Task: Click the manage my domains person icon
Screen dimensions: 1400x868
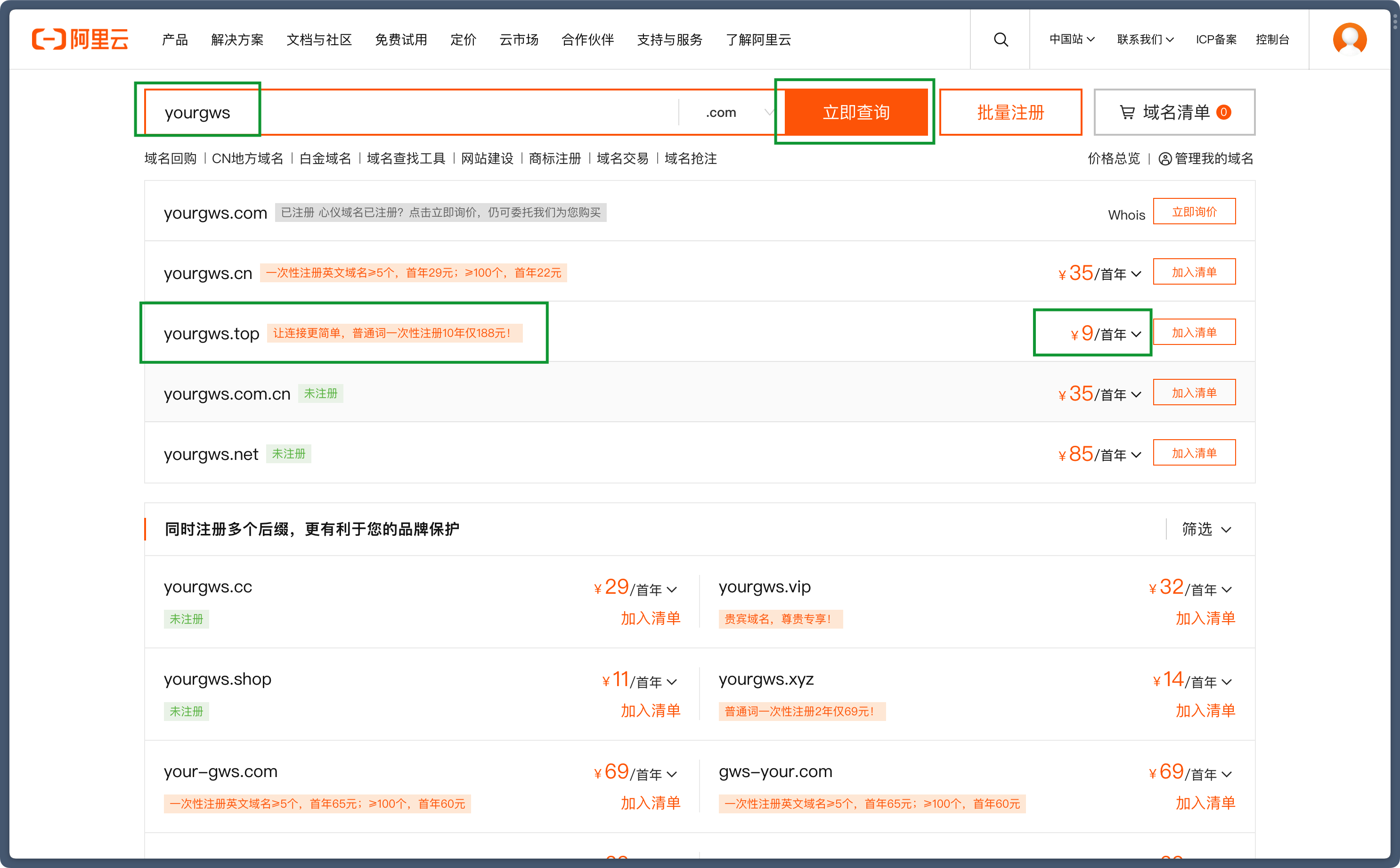Action: coord(1165,159)
